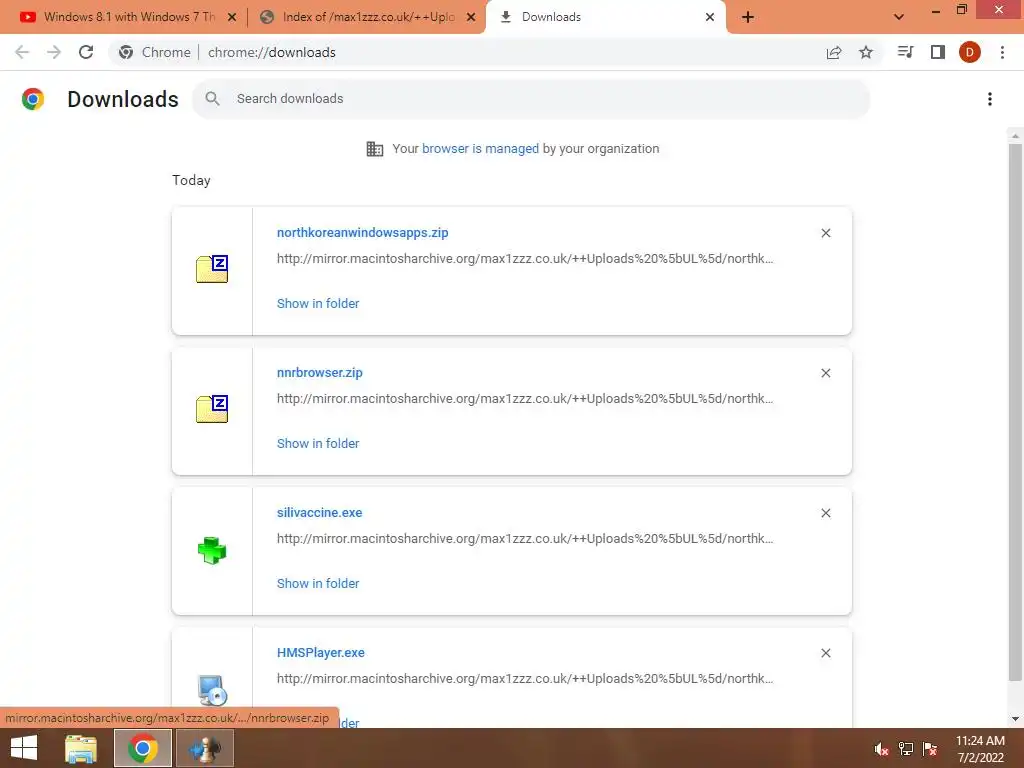Open Action Center flag icon
Viewport: 1024px width, 768px height.
click(x=930, y=749)
